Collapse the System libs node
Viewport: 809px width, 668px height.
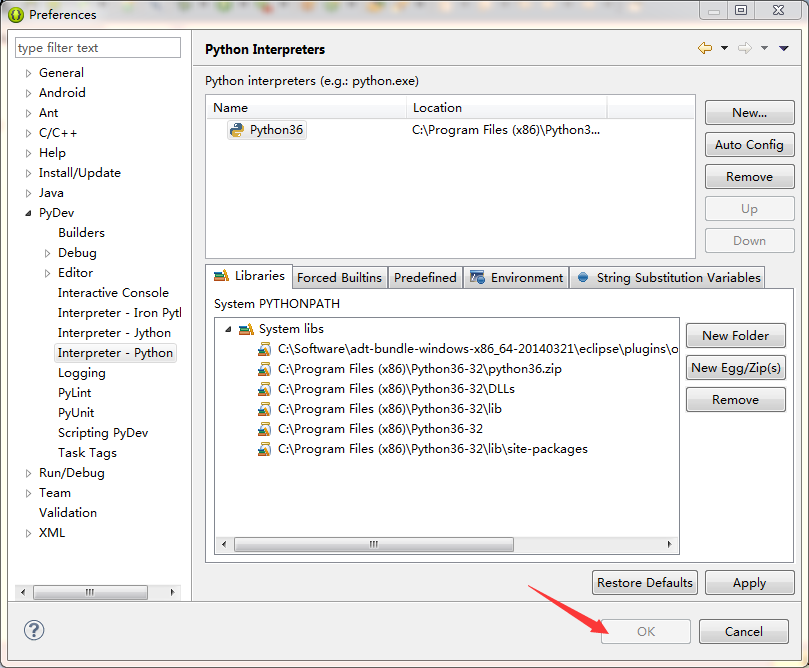(228, 329)
